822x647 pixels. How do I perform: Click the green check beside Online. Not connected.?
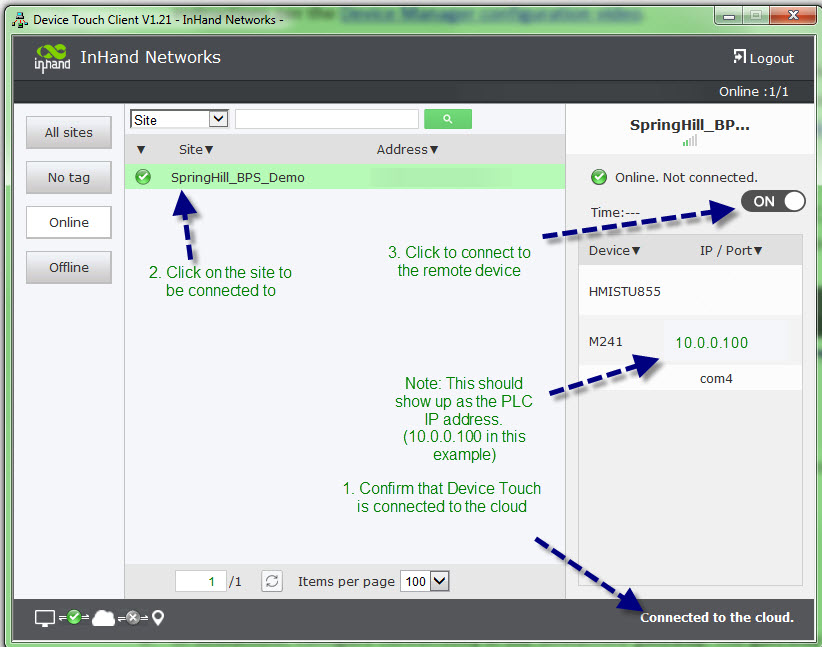599,177
